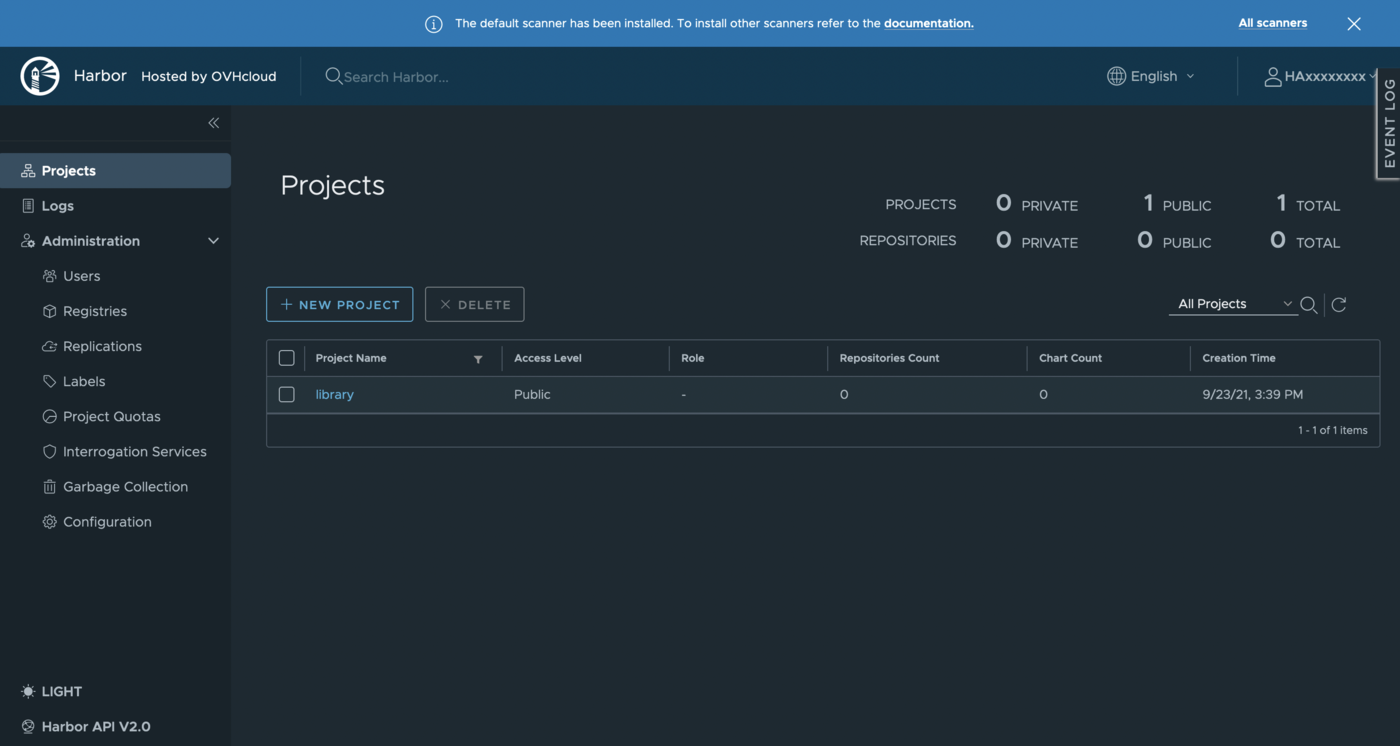Click the NEW PROJECT button
Screen dimensions: 1400x746
(339, 304)
